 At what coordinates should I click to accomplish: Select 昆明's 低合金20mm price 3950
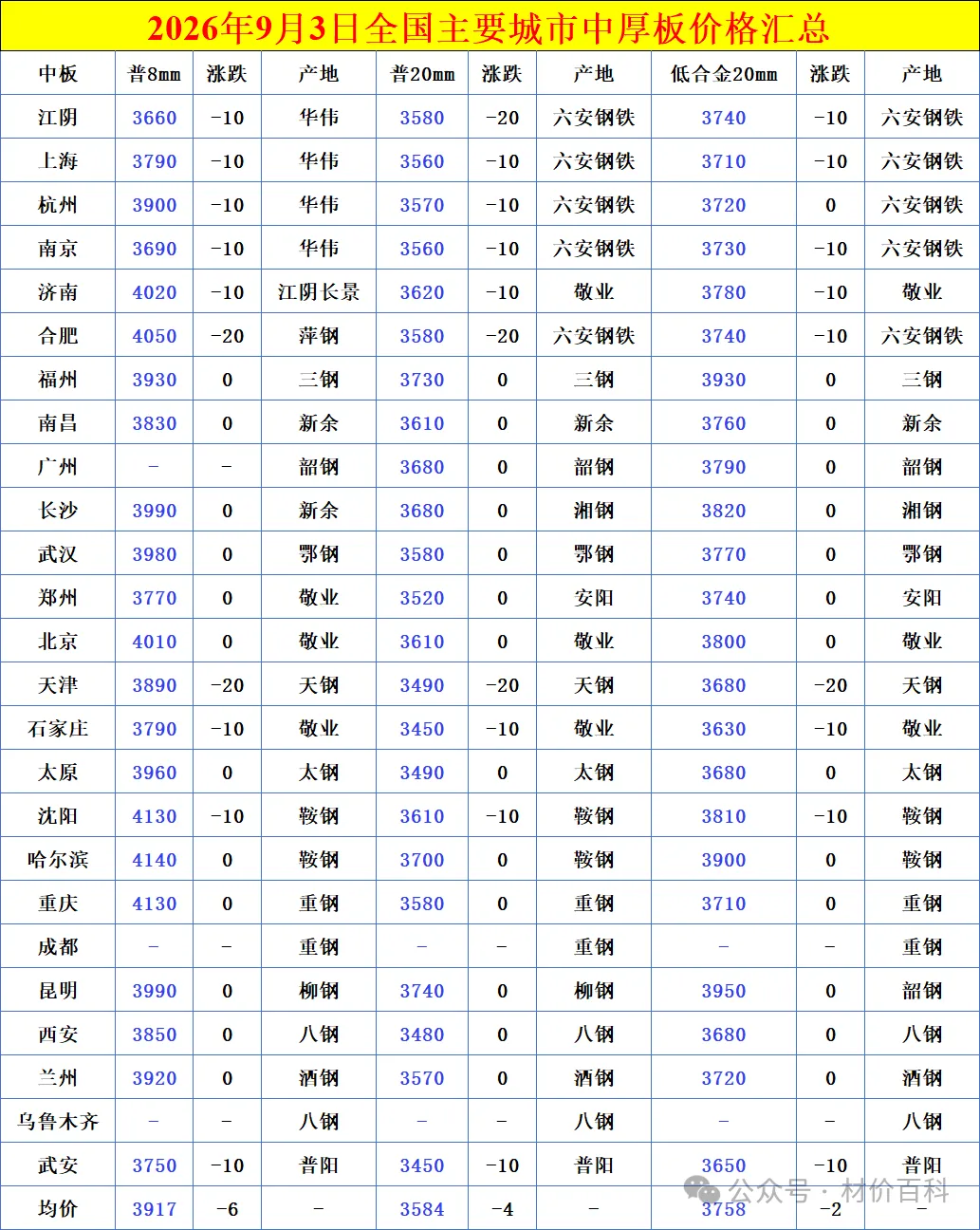click(724, 991)
